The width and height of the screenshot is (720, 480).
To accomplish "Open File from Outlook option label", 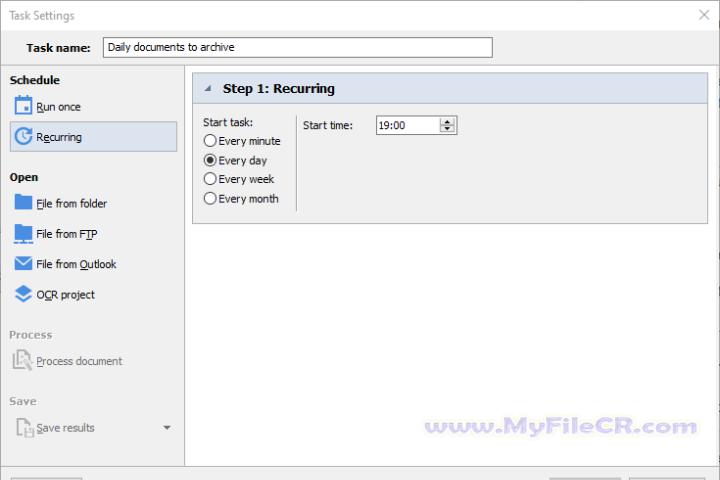I will pyautogui.click(x=76, y=264).
